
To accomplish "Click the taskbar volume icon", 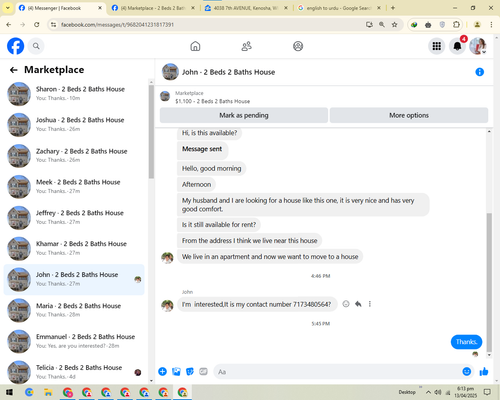I will 438,392.
